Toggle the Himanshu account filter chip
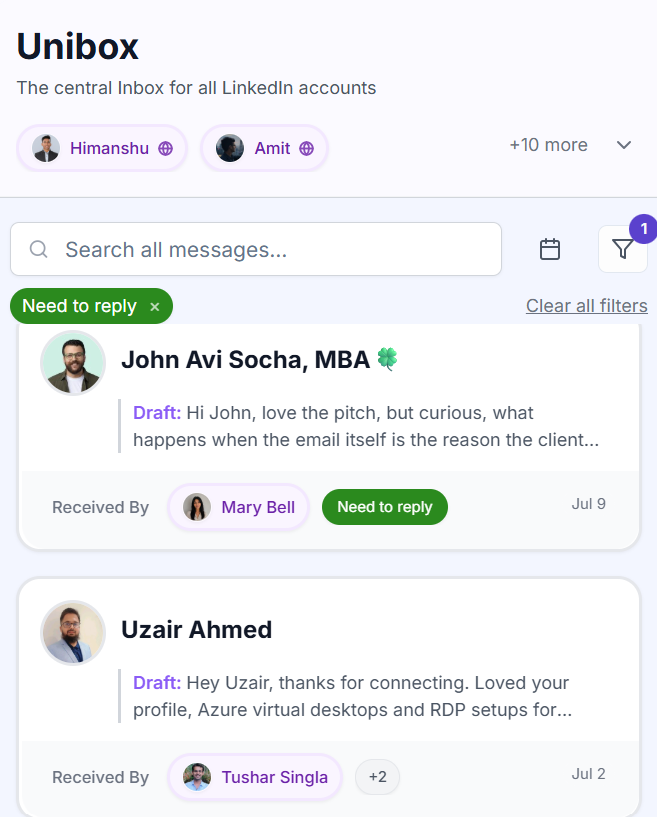 pos(102,148)
